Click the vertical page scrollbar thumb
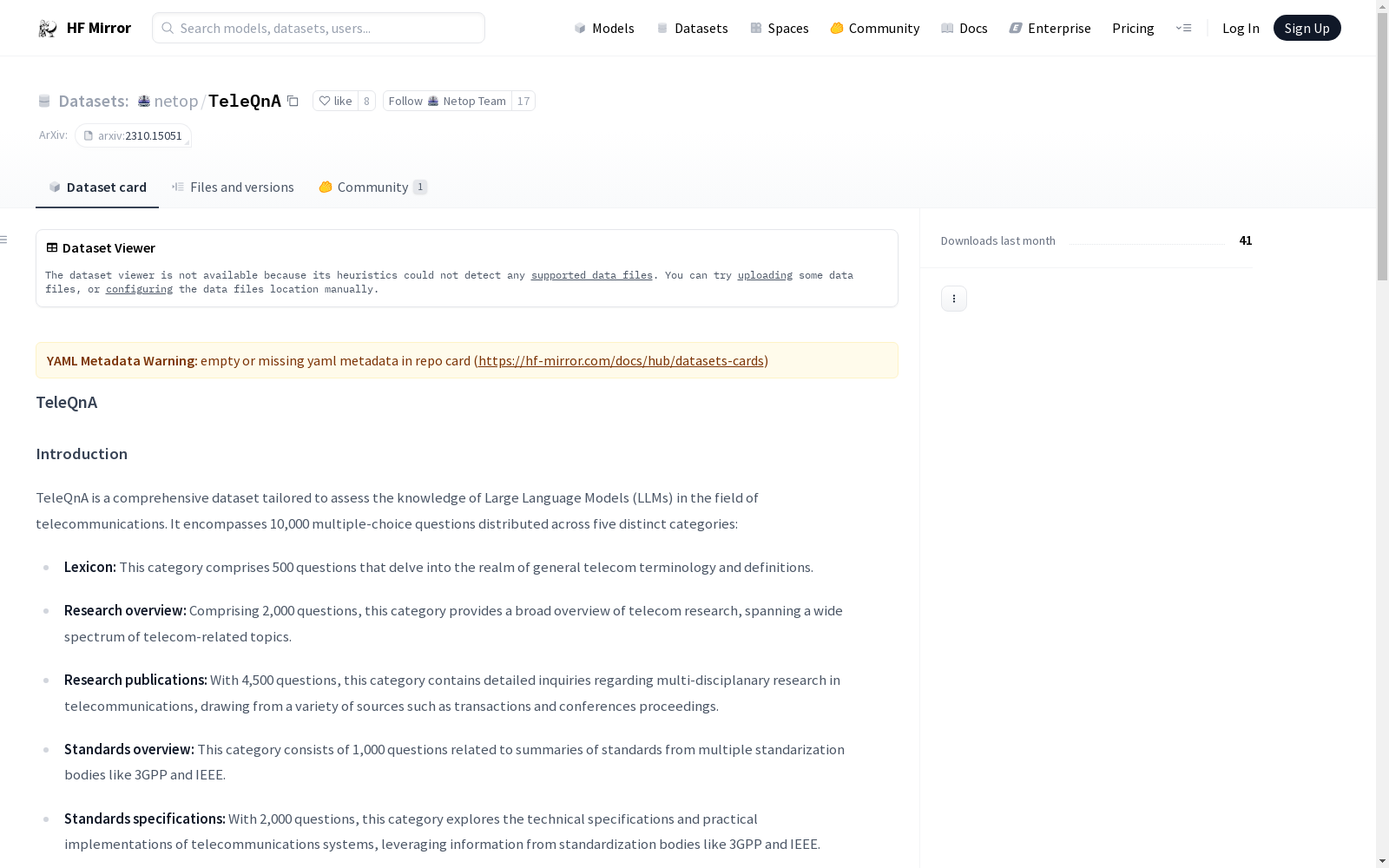The width and height of the screenshot is (1389, 868). 1382,148
